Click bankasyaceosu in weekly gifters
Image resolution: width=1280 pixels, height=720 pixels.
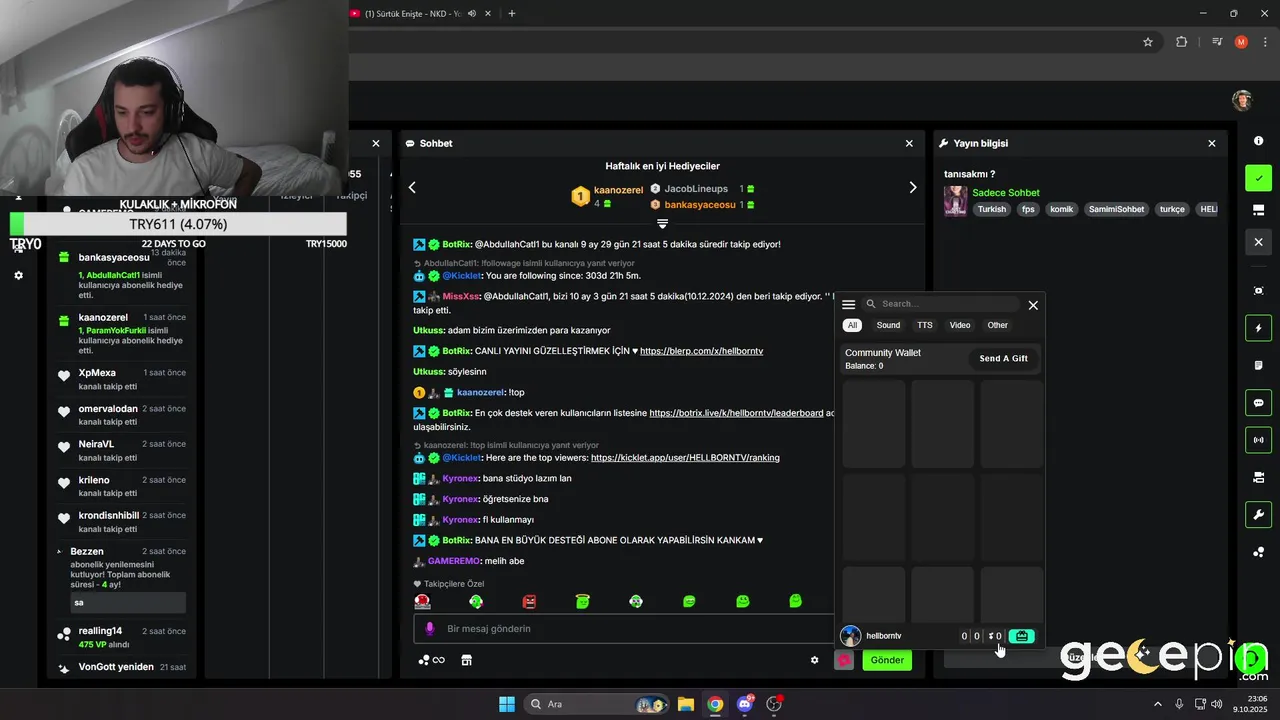coord(700,205)
